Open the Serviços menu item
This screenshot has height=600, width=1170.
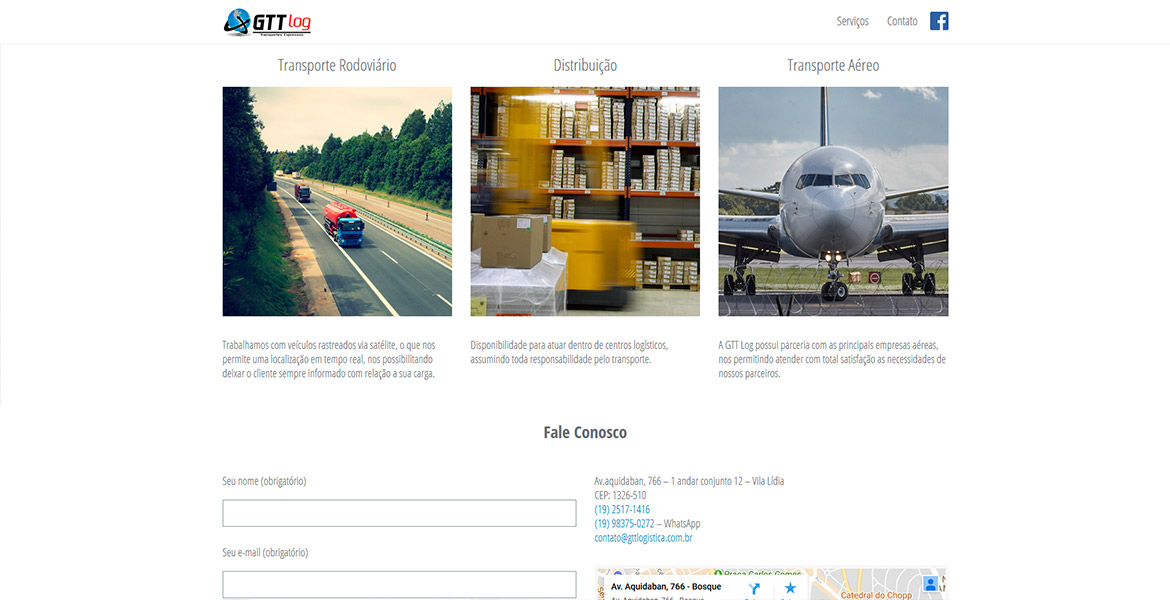pyautogui.click(x=852, y=21)
